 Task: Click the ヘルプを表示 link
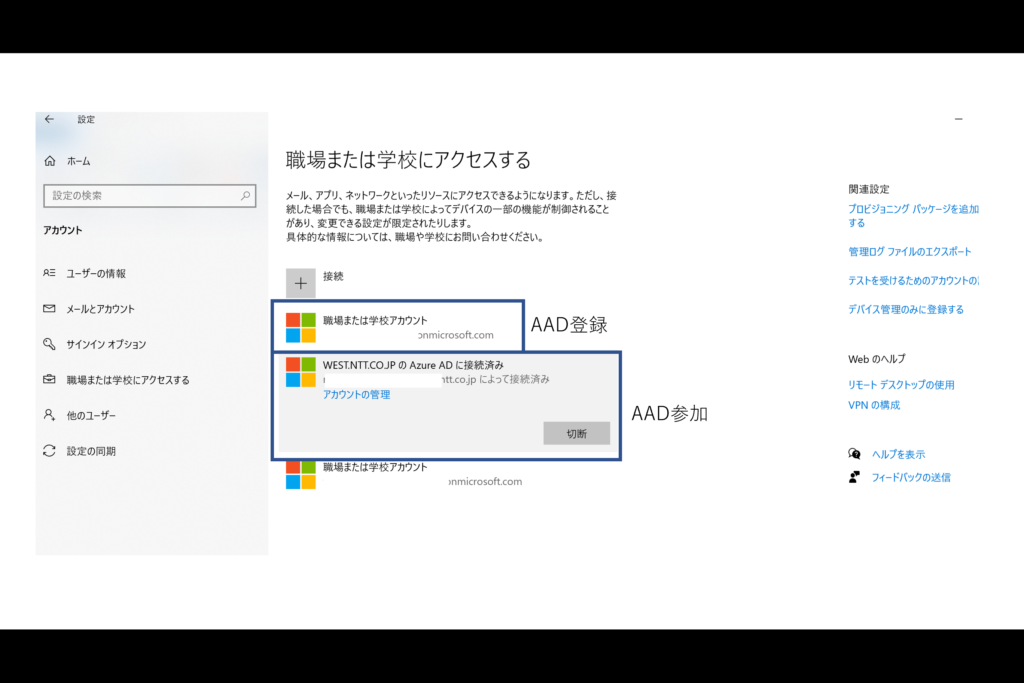coord(899,454)
